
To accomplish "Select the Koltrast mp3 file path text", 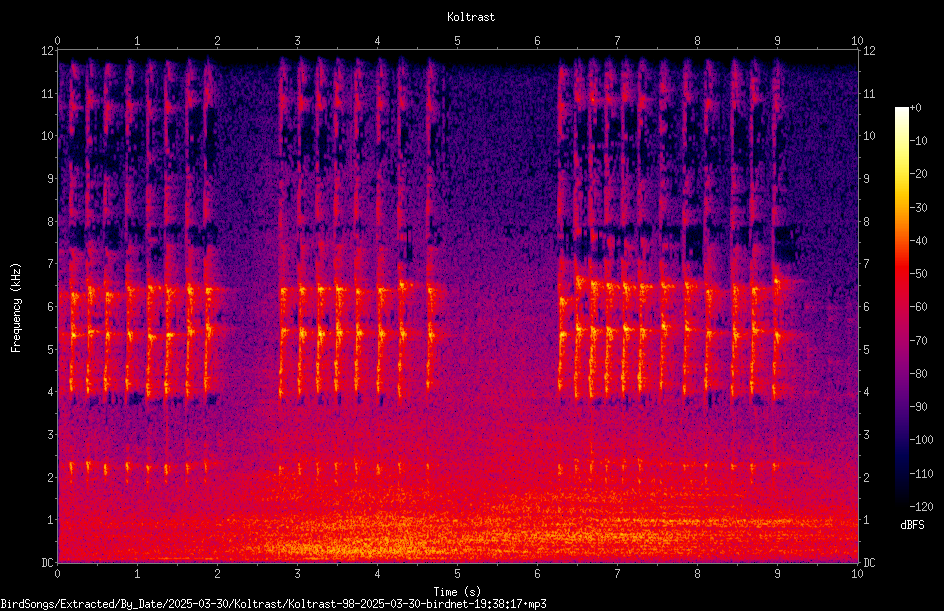I will click(x=273, y=604).
